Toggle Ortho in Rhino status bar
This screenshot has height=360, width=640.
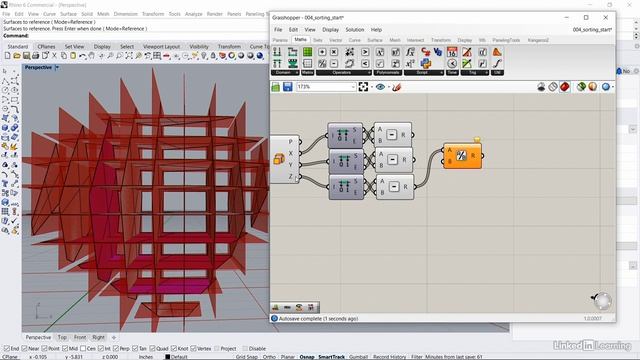point(269,357)
